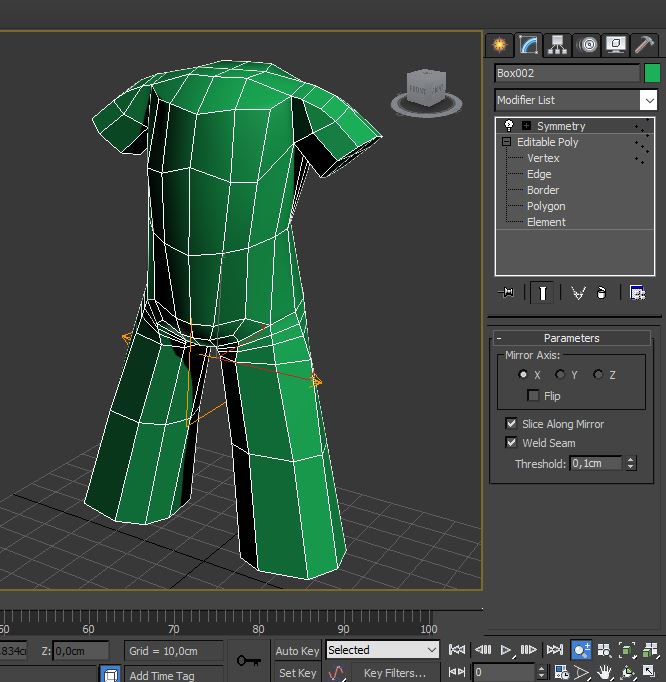Expand the Symmetry modifier plus box
666x682 pixels.
click(526, 126)
